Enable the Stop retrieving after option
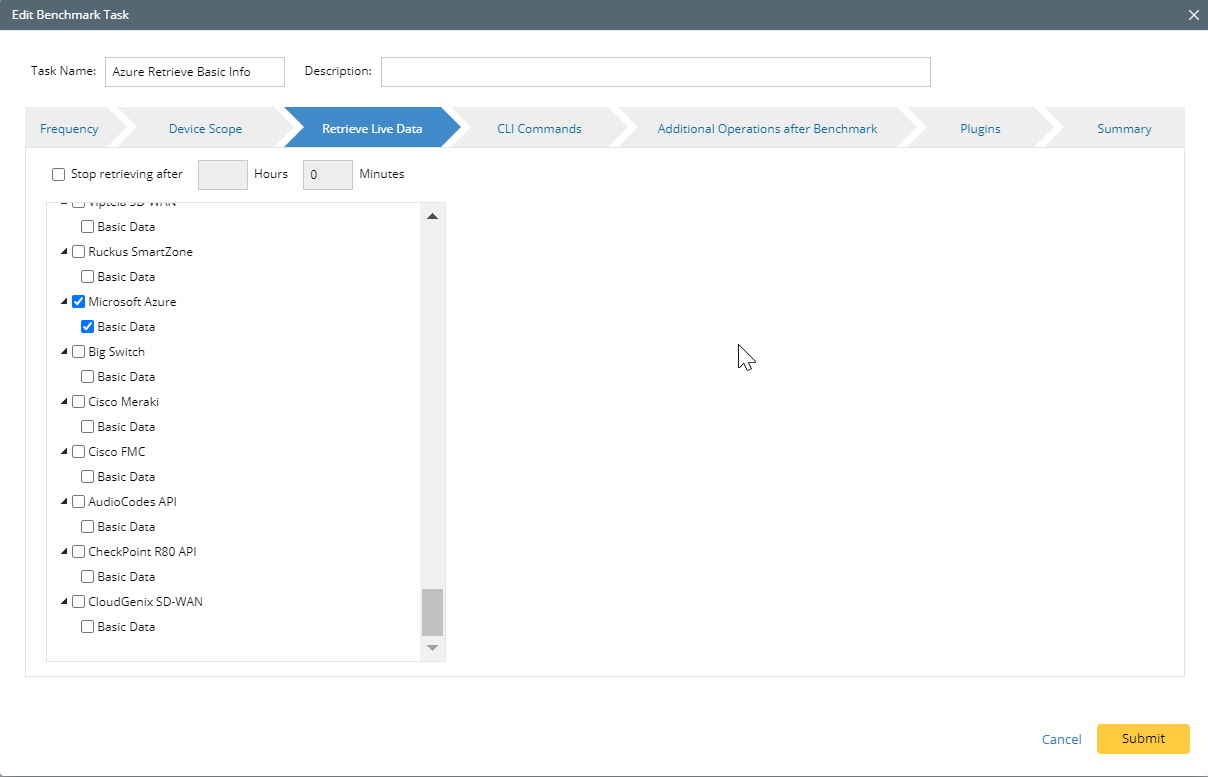This screenshot has height=777, width=1208. point(58,174)
